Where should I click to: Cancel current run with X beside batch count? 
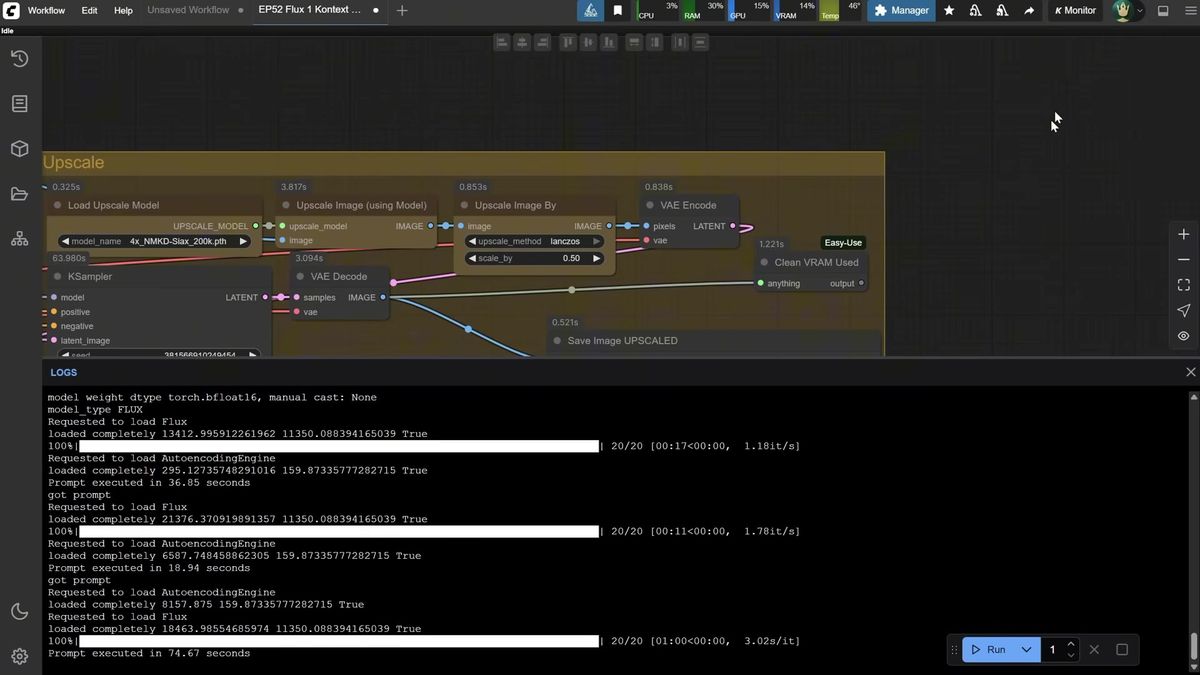[x=1094, y=649]
